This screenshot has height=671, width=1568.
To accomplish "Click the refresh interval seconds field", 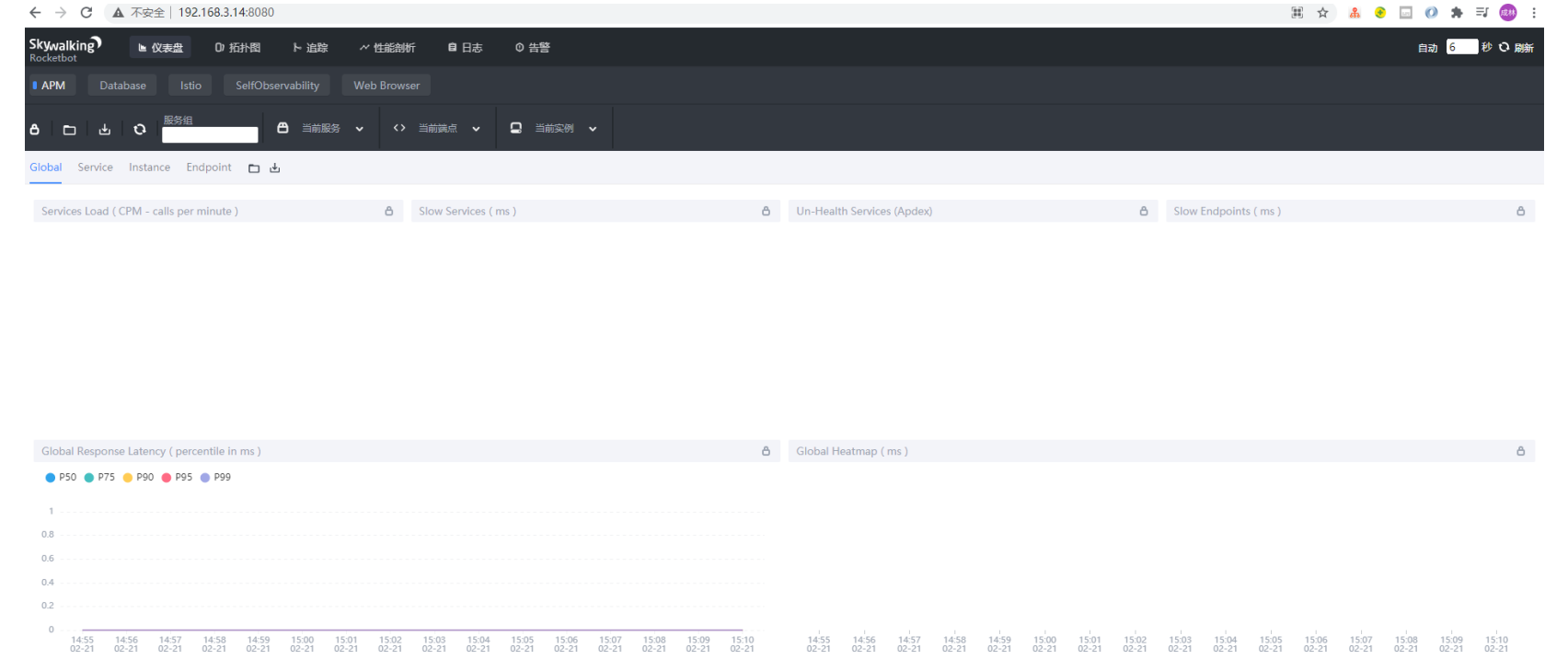I will click(x=1462, y=47).
